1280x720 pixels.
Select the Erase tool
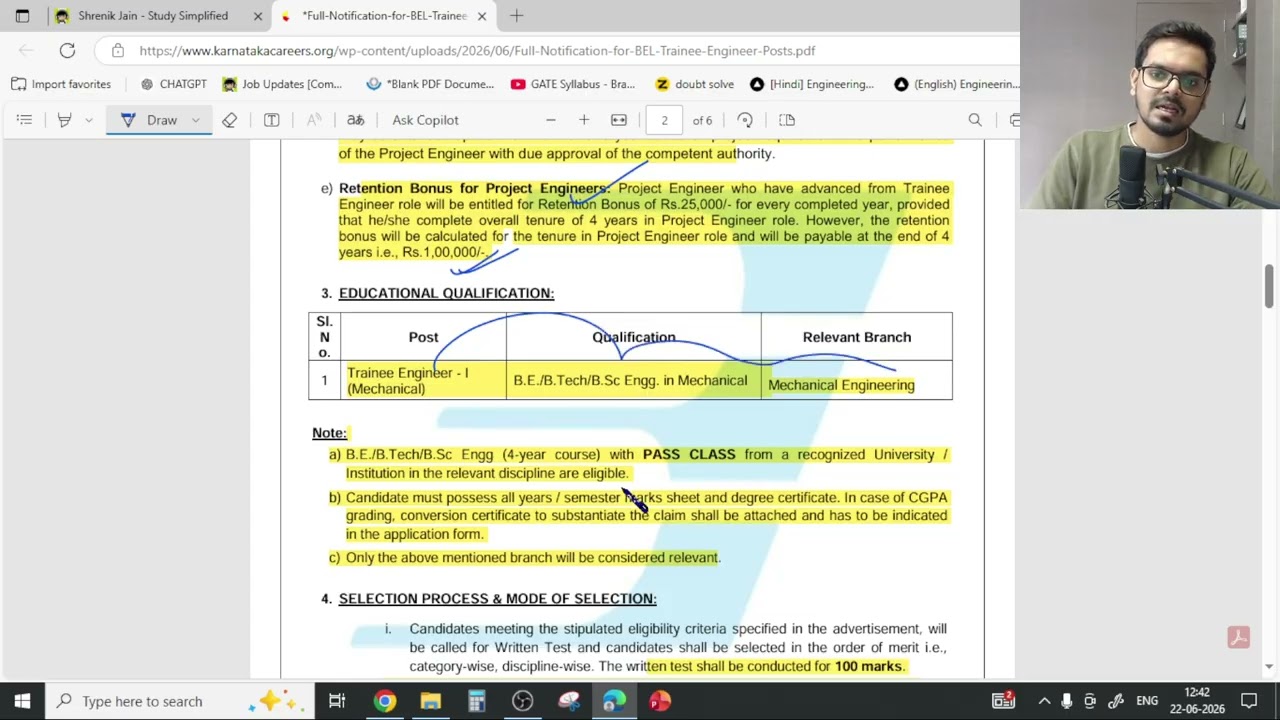pos(229,120)
